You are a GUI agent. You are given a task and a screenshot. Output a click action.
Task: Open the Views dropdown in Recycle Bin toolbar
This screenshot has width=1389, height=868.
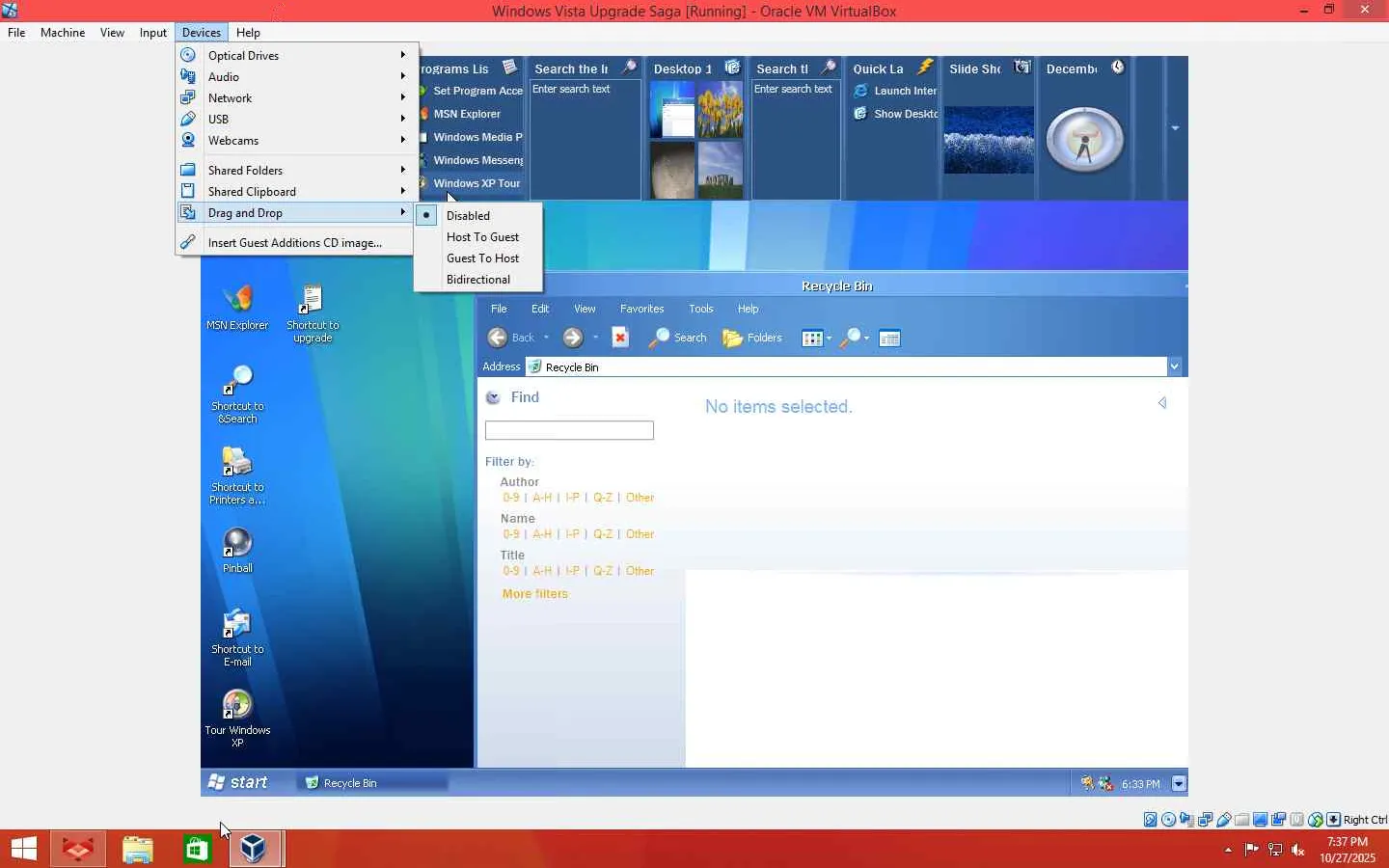(829, 338)
